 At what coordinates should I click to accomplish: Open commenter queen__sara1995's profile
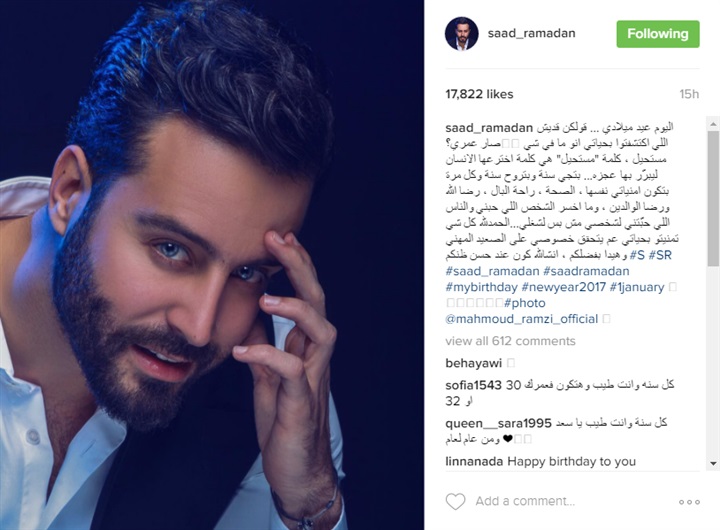498,423
